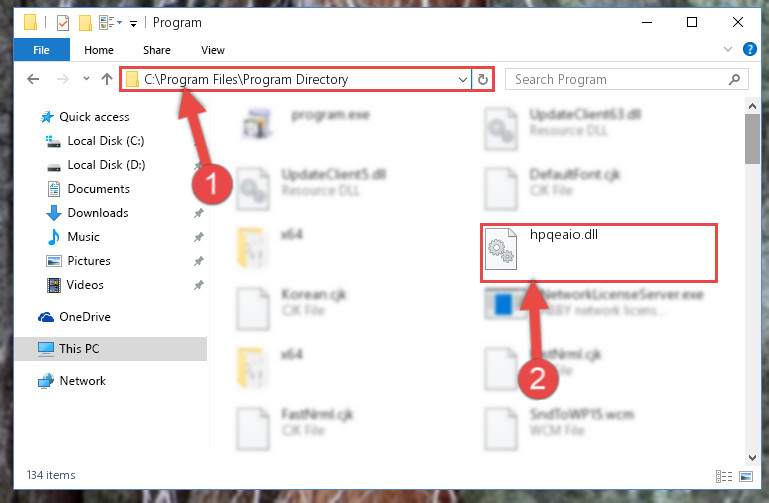Select Downloads in Quick access
This screenshot has width=769, height=503.
pos(98,213)
